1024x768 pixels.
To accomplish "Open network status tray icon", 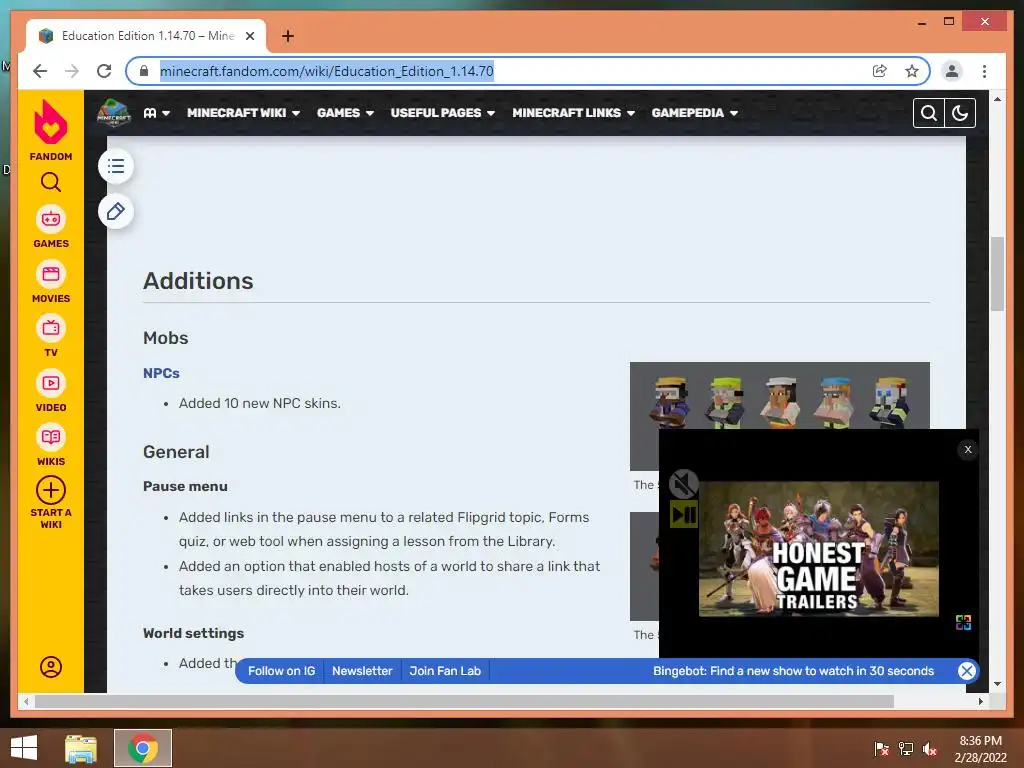I will pyautogui.click(x=906, y=749).
